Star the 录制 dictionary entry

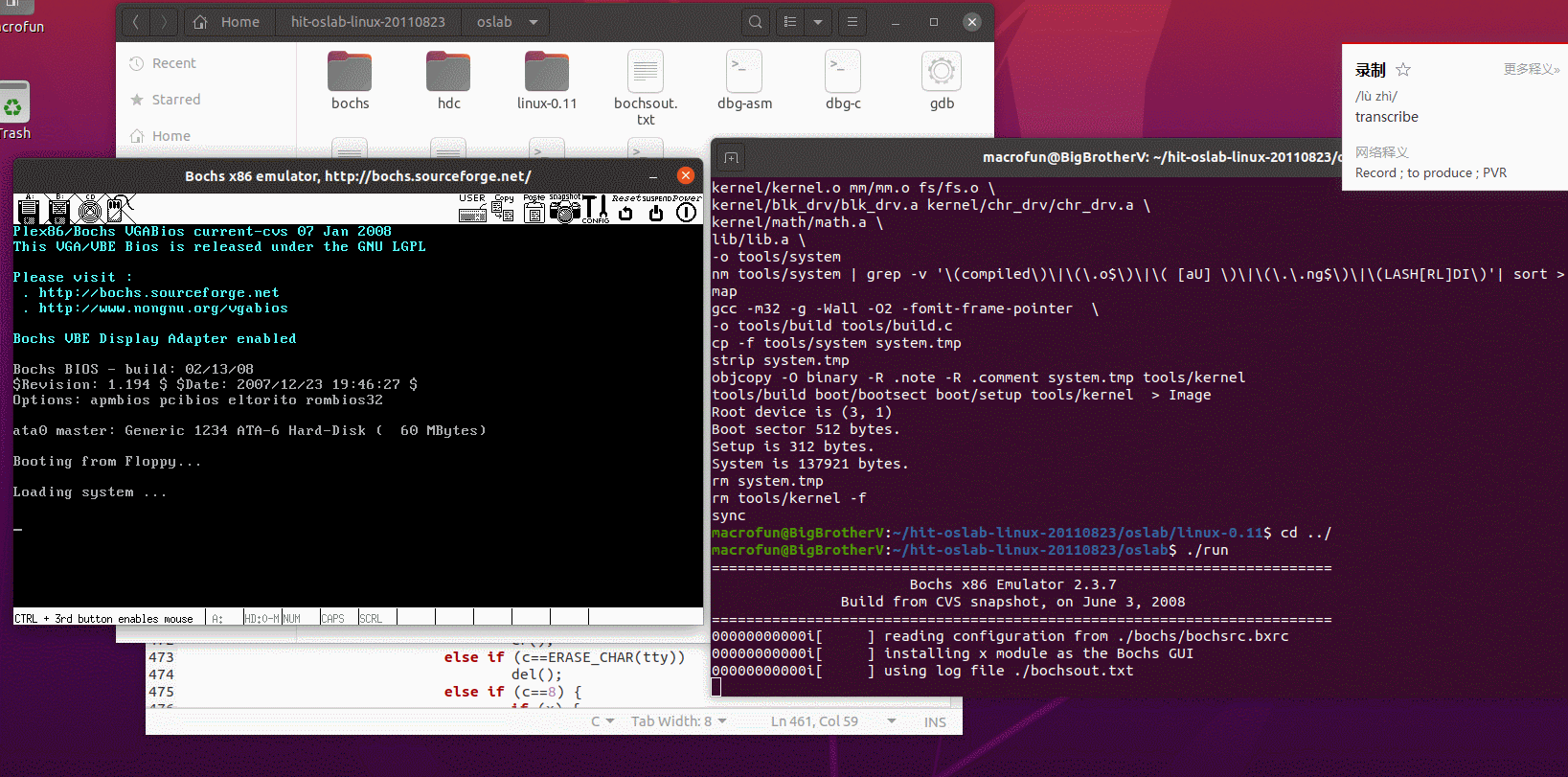coord(1403,69)
